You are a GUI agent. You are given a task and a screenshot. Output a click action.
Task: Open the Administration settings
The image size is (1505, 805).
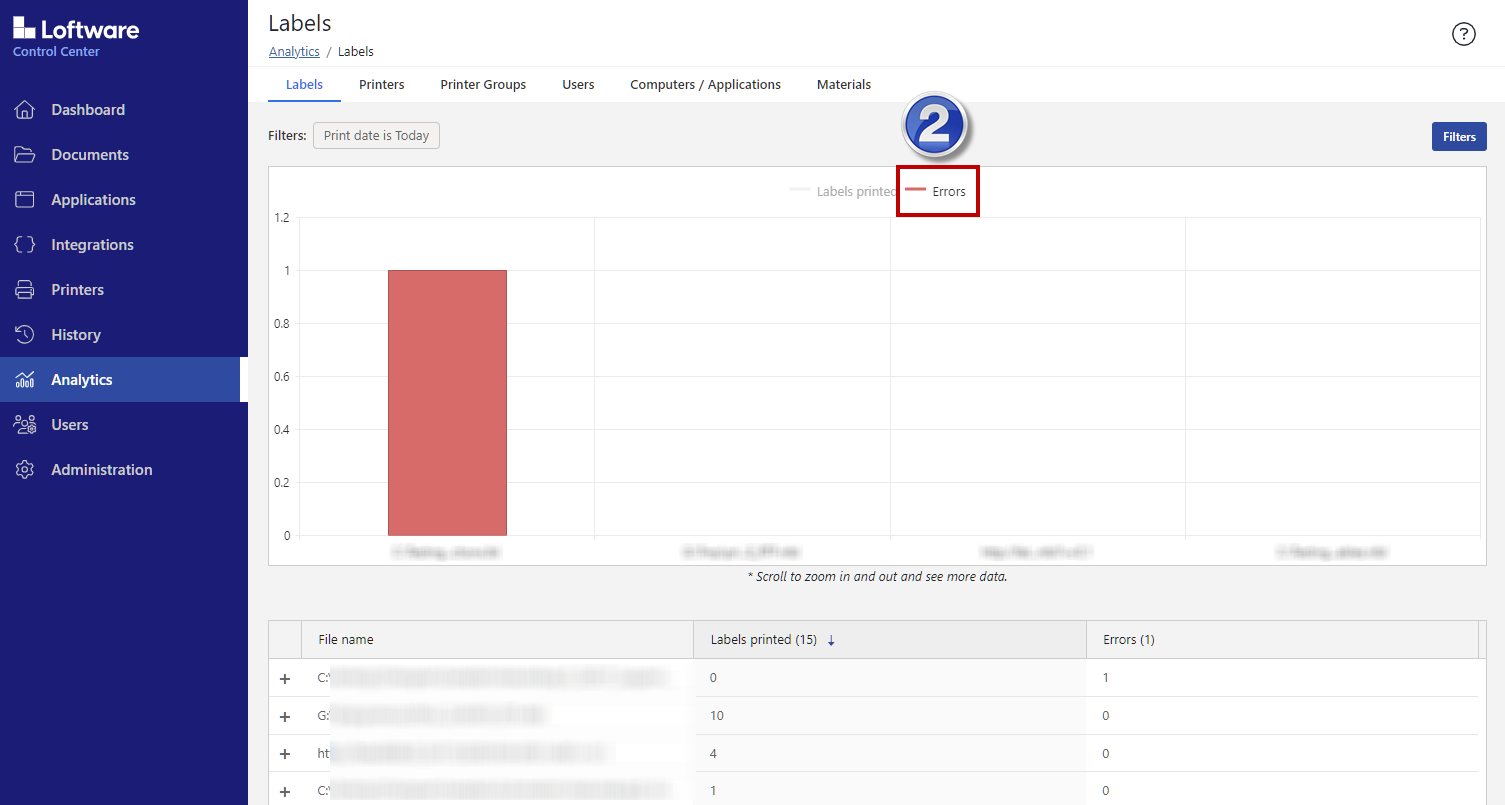101,469
